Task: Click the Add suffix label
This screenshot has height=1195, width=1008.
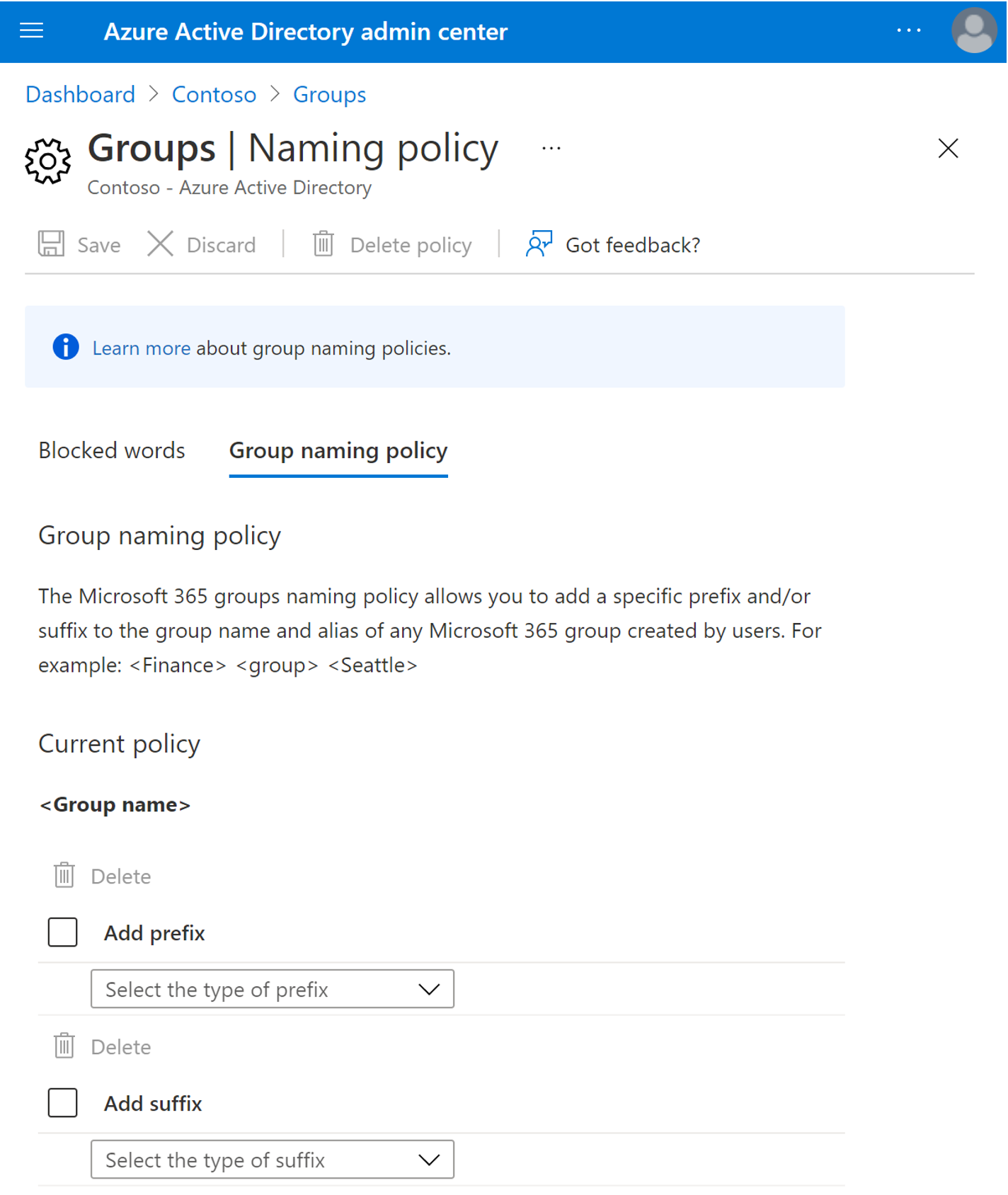Action: click(153, 1104)
